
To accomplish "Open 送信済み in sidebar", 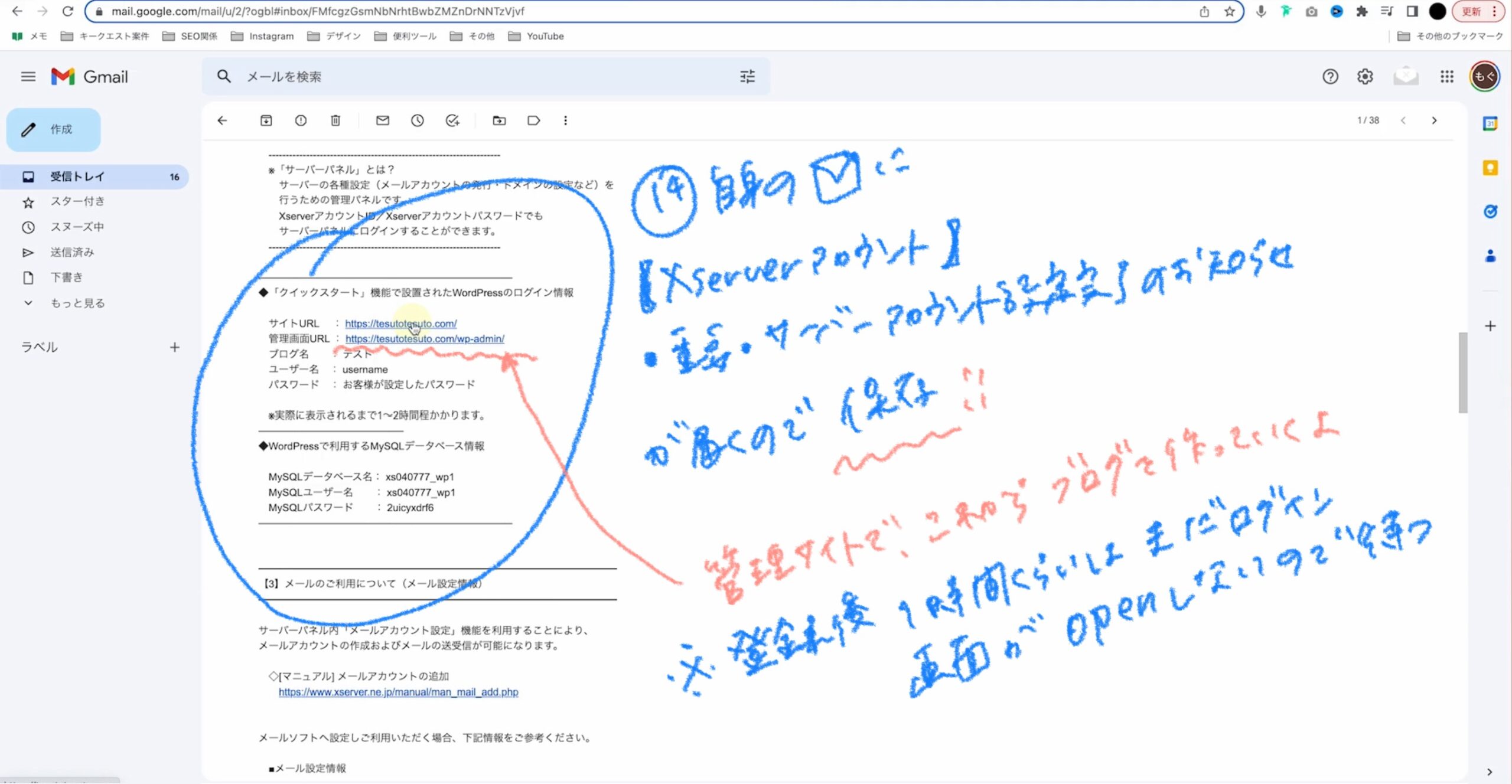I will coord(72,252).
